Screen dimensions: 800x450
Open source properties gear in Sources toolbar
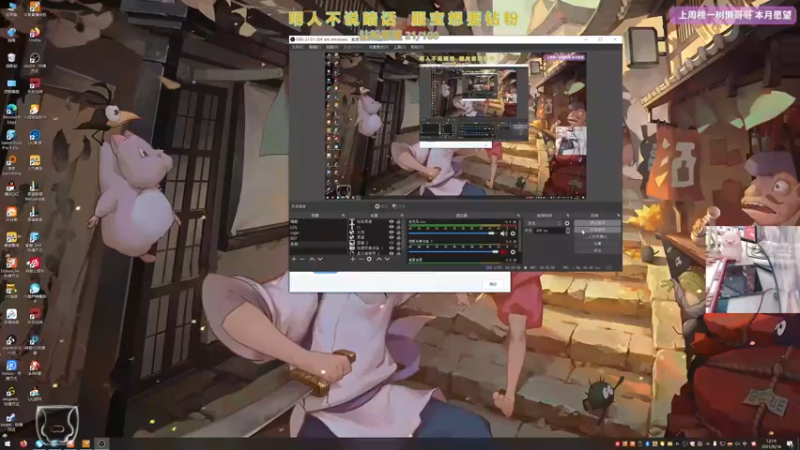pyautogui.click(x=369, y=259)
